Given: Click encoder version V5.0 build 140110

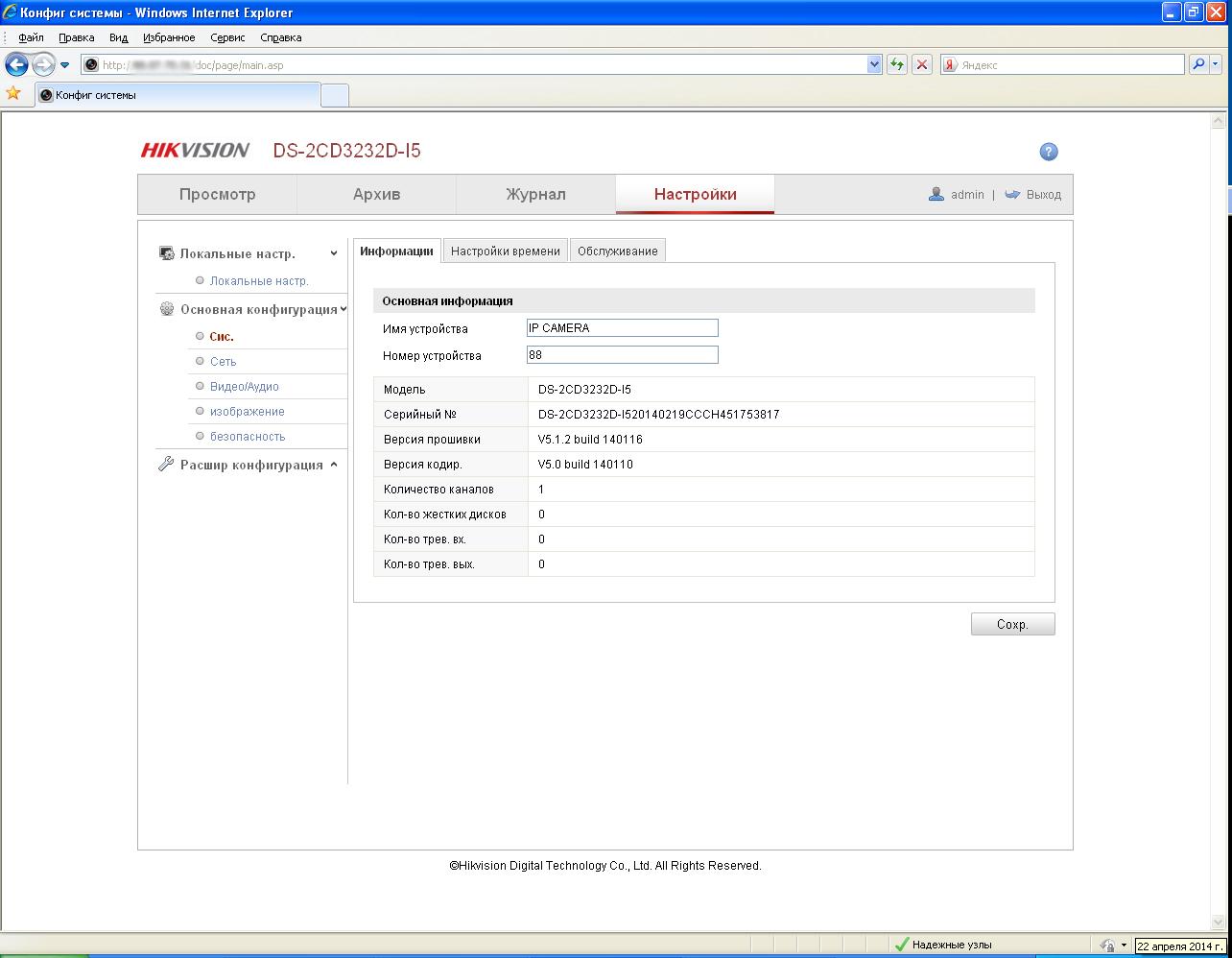Looking at the screenshot, I should click(585, 465).
